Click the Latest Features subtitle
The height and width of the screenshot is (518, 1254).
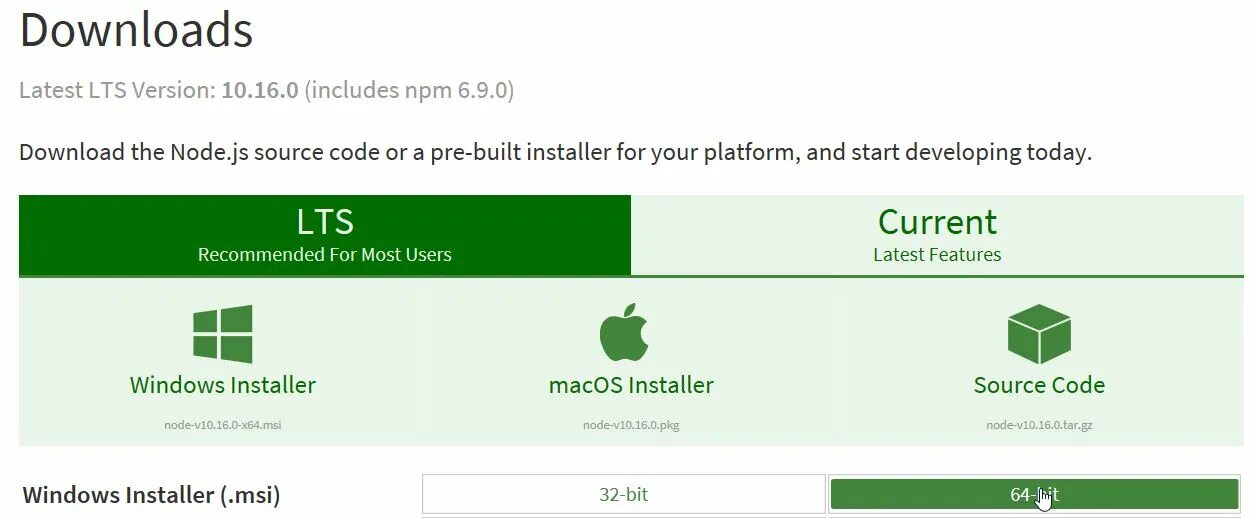(x=937, y=254)
